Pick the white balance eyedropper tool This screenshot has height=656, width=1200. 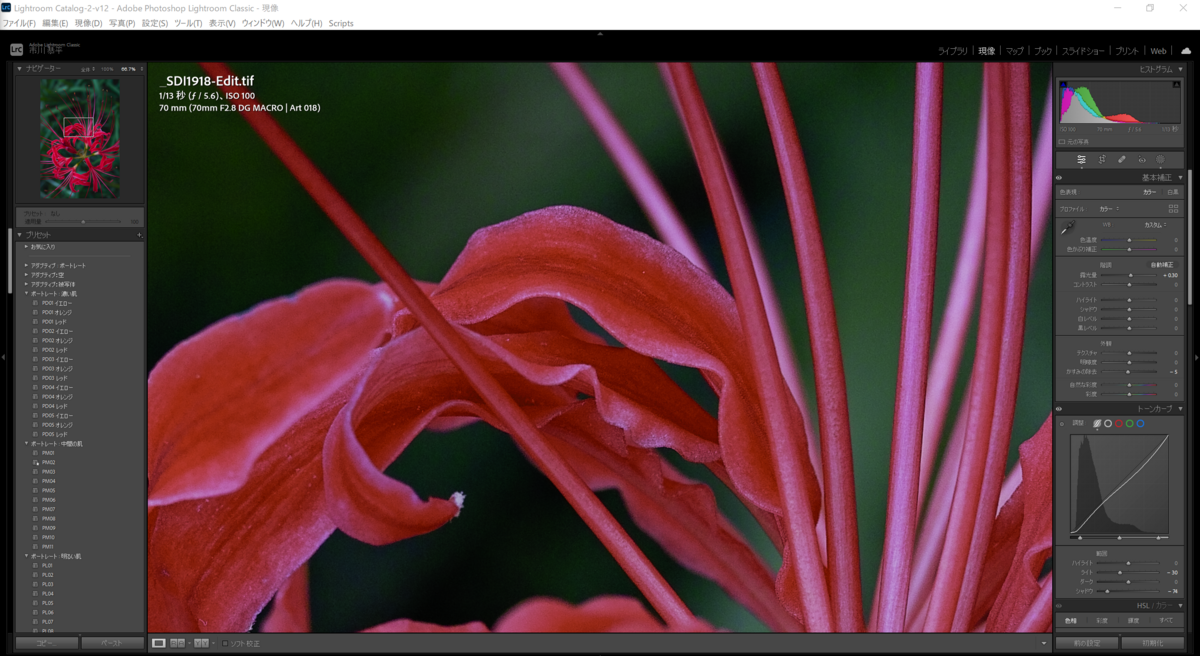pos(1068,229)
